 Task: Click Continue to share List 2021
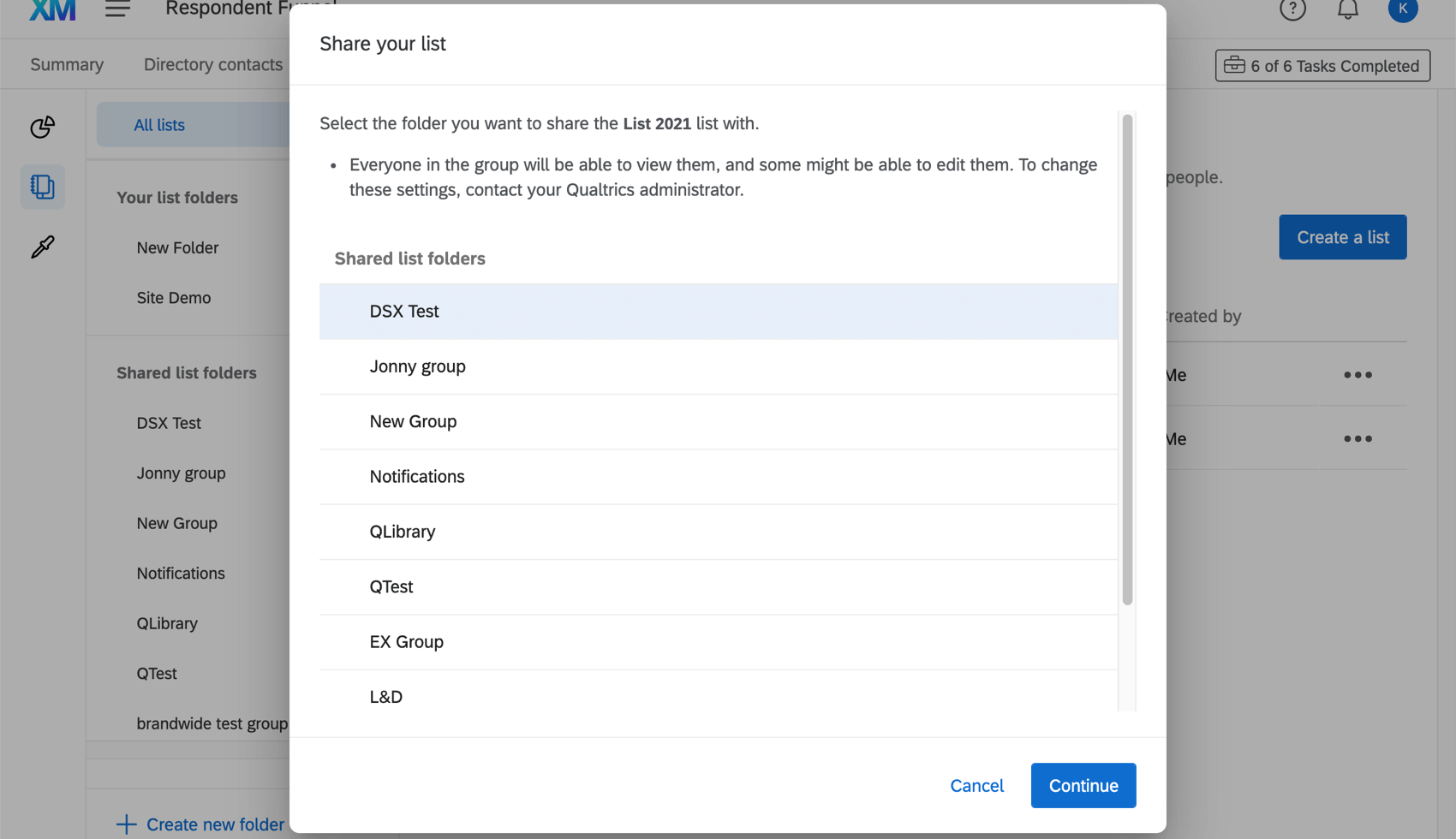(1083, 785)
